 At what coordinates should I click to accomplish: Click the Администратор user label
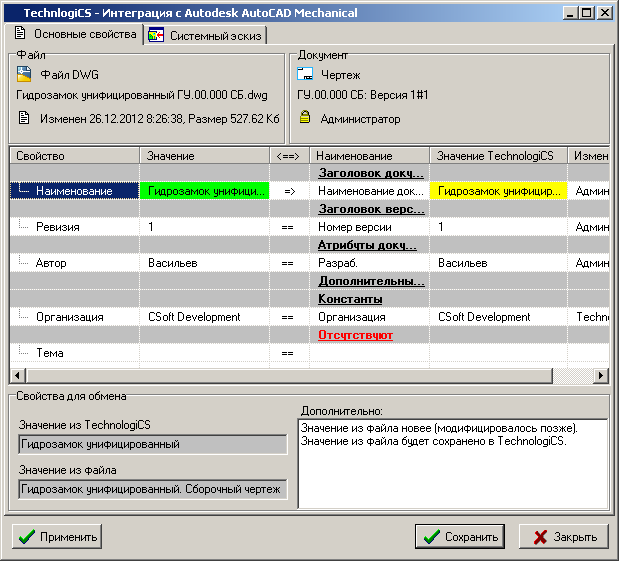[x=360, y=119]
